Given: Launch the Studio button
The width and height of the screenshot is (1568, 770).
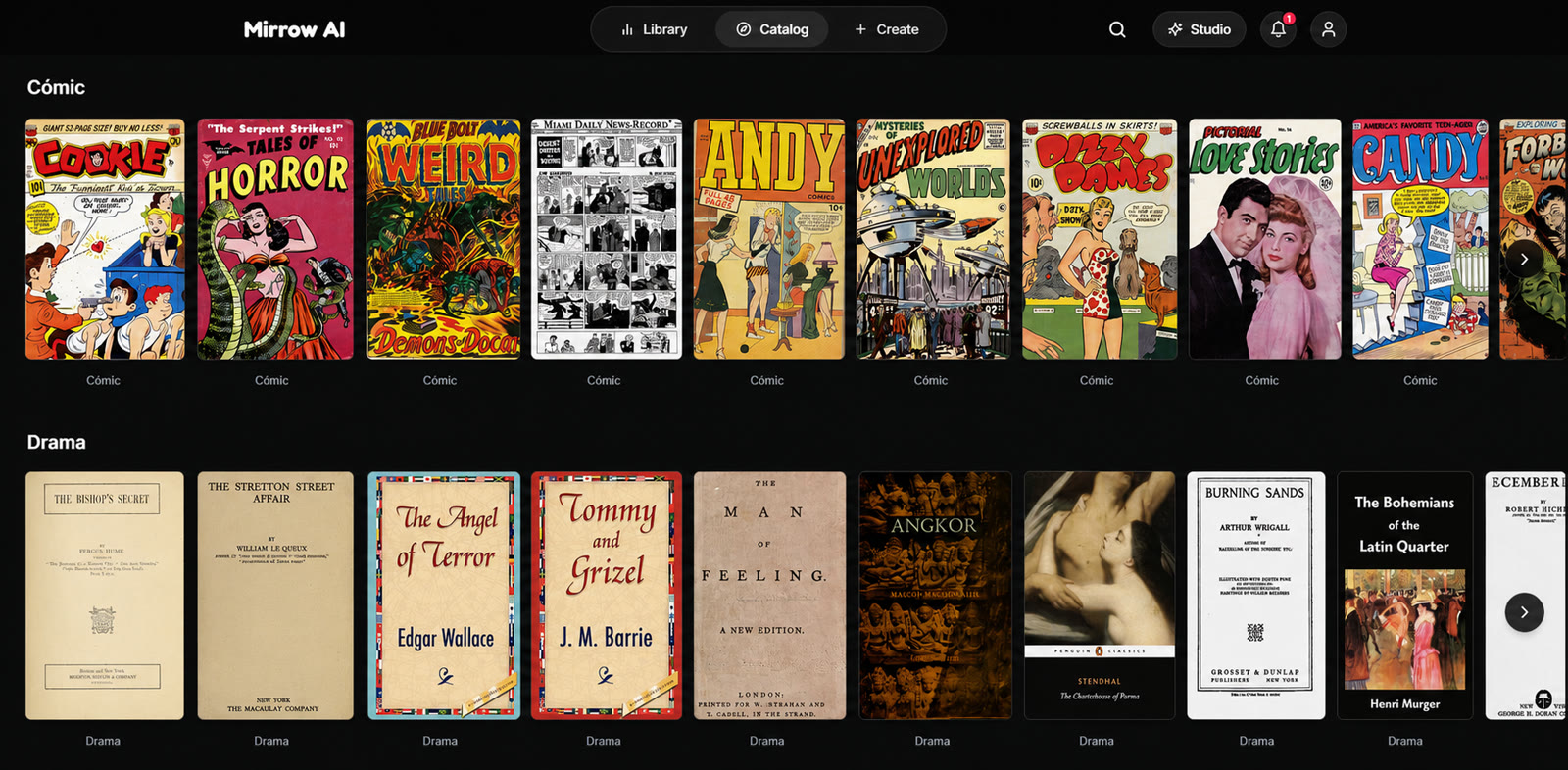Looking at the screenshot, I should tap(1199, 29).
